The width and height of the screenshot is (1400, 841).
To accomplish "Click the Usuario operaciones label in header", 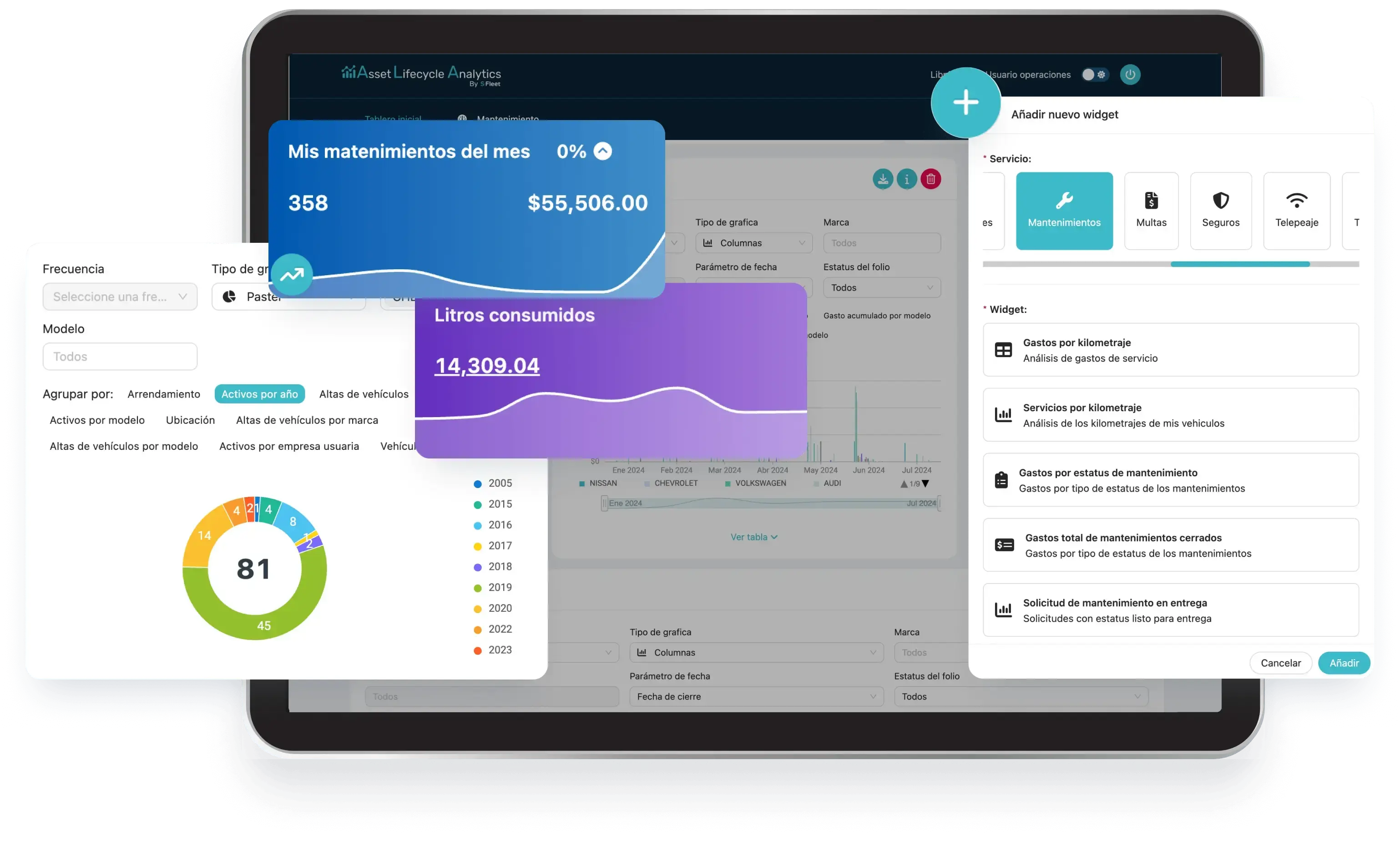I will pyautogui.click(x=1028, y=74).
